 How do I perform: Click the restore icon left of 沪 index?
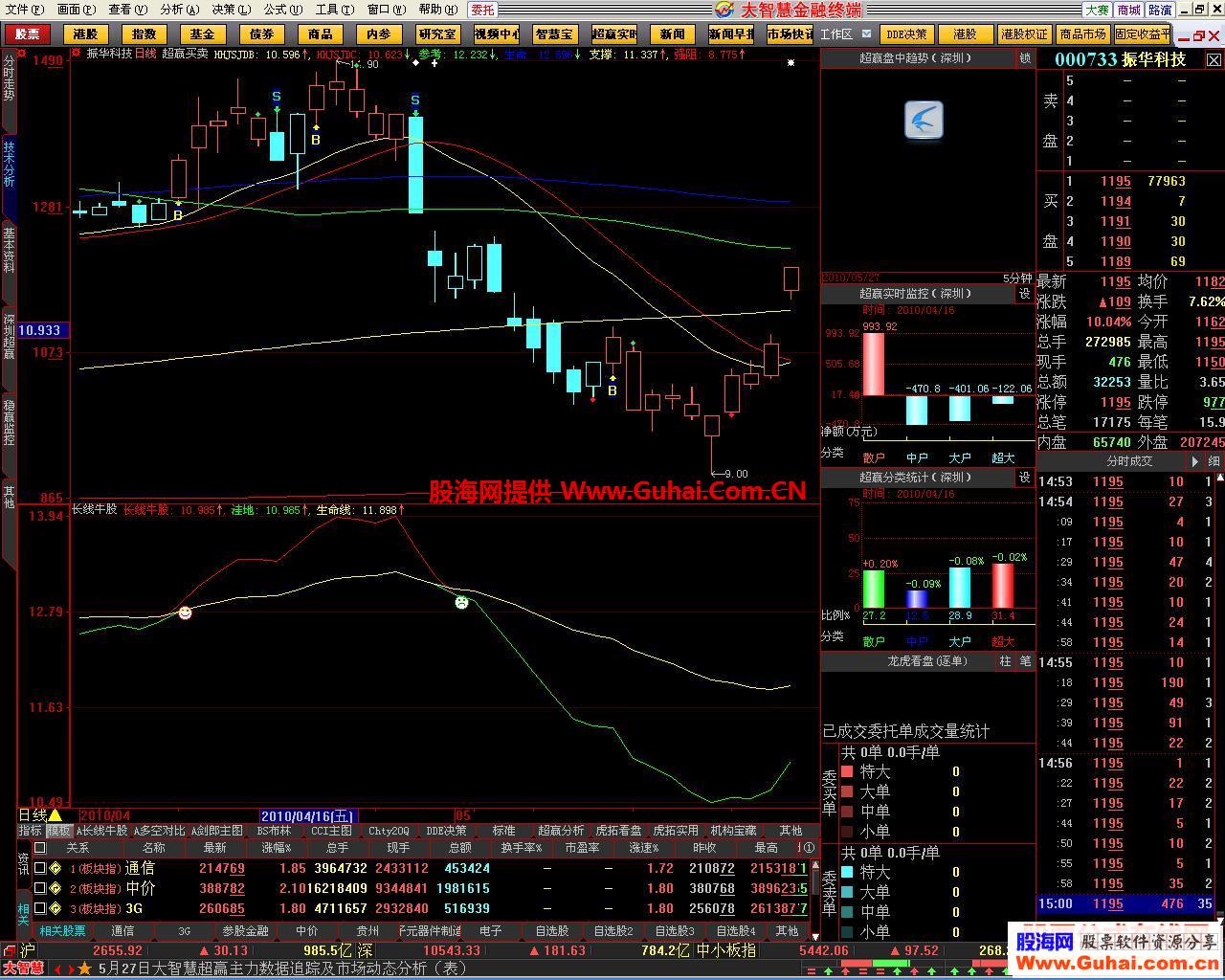(10, 950)
